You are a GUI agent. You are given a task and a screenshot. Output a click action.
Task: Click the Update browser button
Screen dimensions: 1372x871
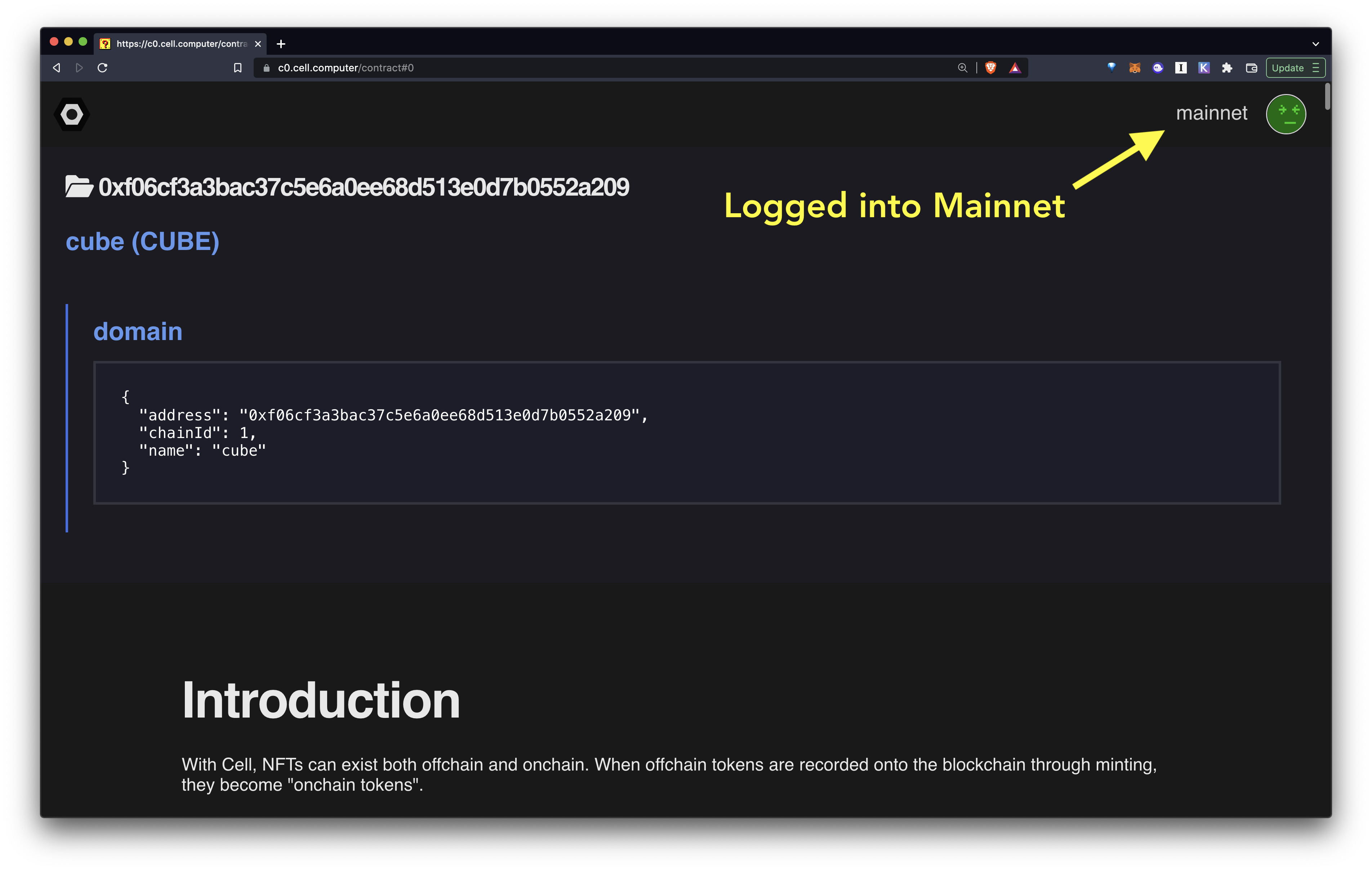[1287, 68]
